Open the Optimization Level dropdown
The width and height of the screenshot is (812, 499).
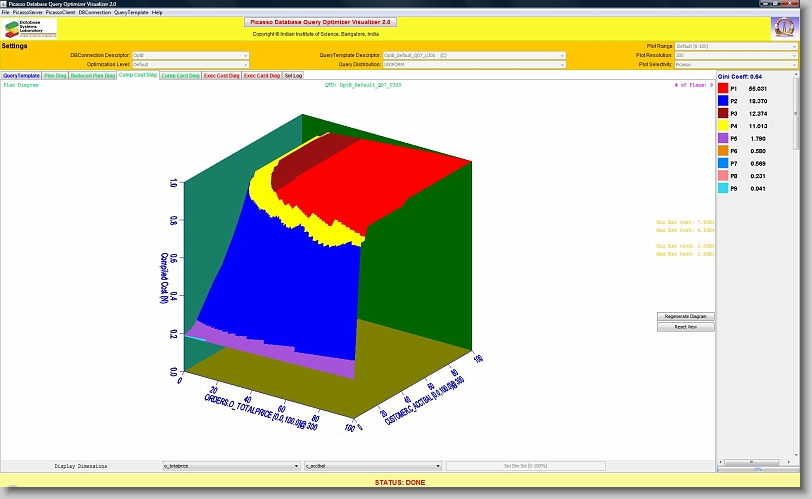pyautogui.click(x=189, y=64)
